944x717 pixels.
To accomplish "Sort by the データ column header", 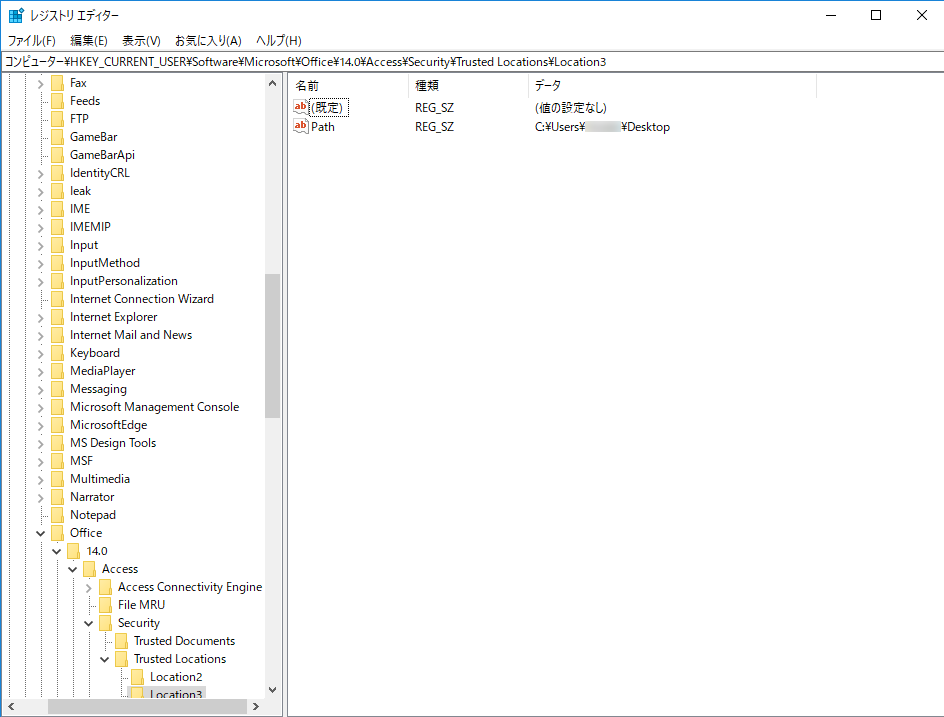I will (672, 85).
